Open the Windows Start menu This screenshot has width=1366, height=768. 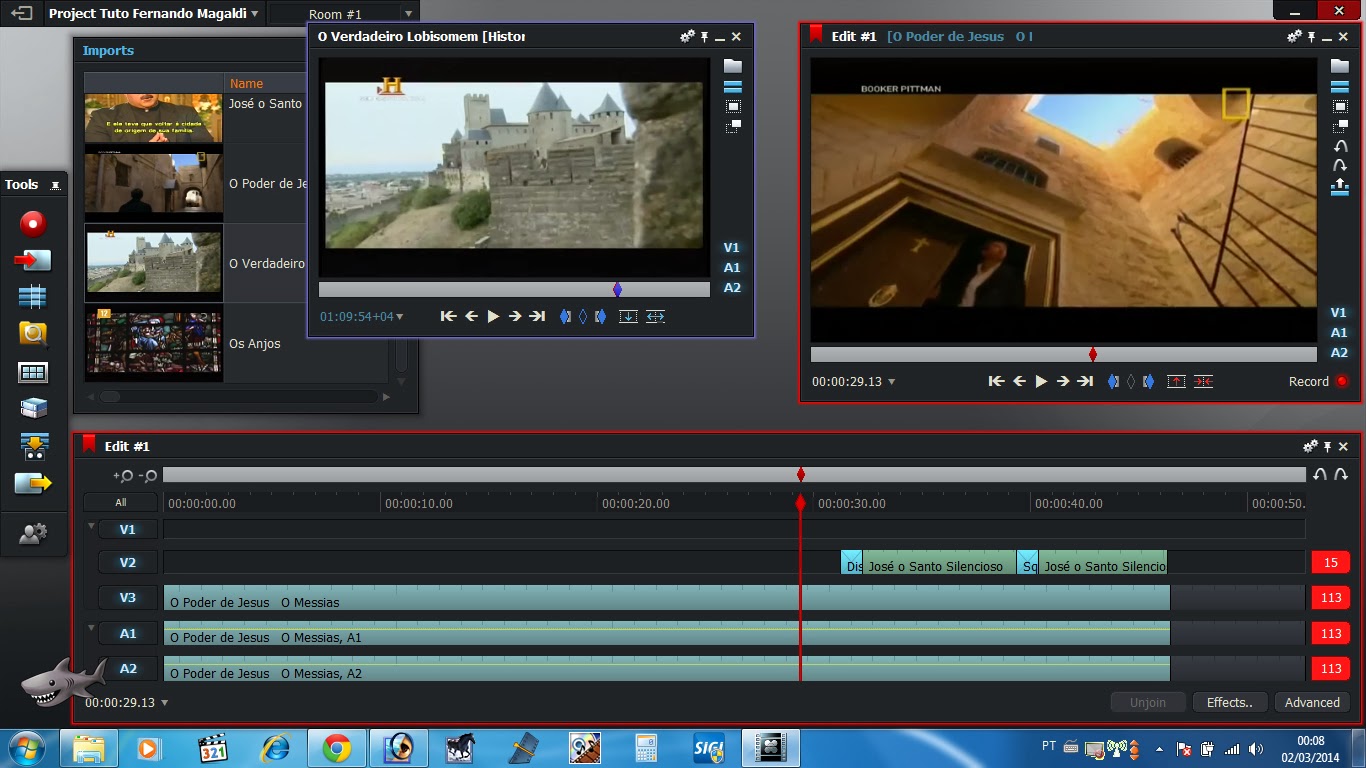click(26, 748)
